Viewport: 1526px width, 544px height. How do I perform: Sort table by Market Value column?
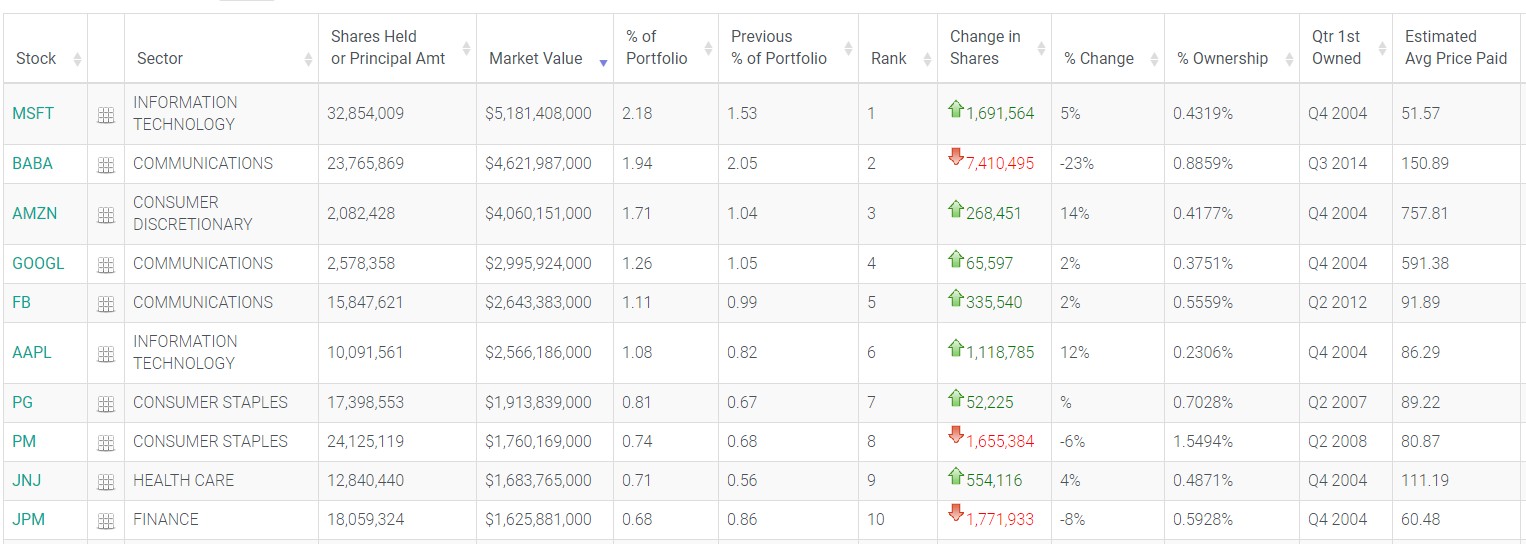(x=535, y=59)
